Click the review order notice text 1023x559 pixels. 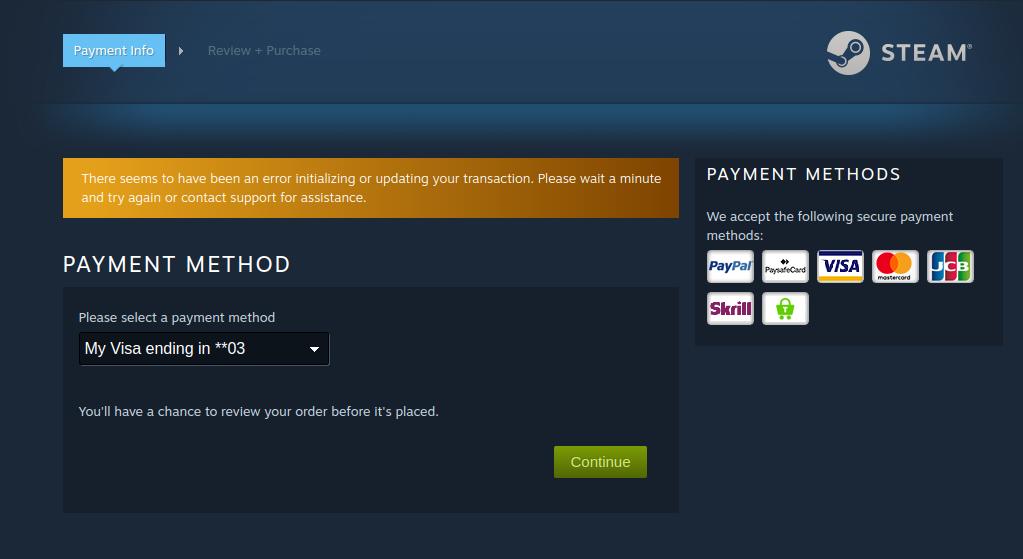258,412
